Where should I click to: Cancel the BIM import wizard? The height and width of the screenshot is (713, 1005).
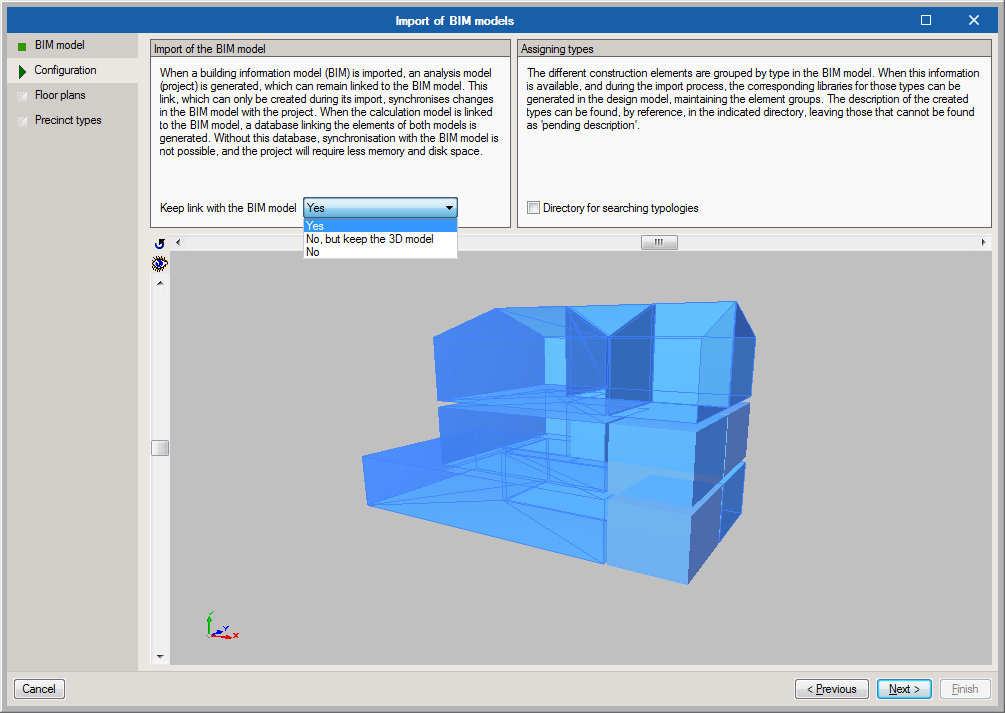tap(39, 689)
